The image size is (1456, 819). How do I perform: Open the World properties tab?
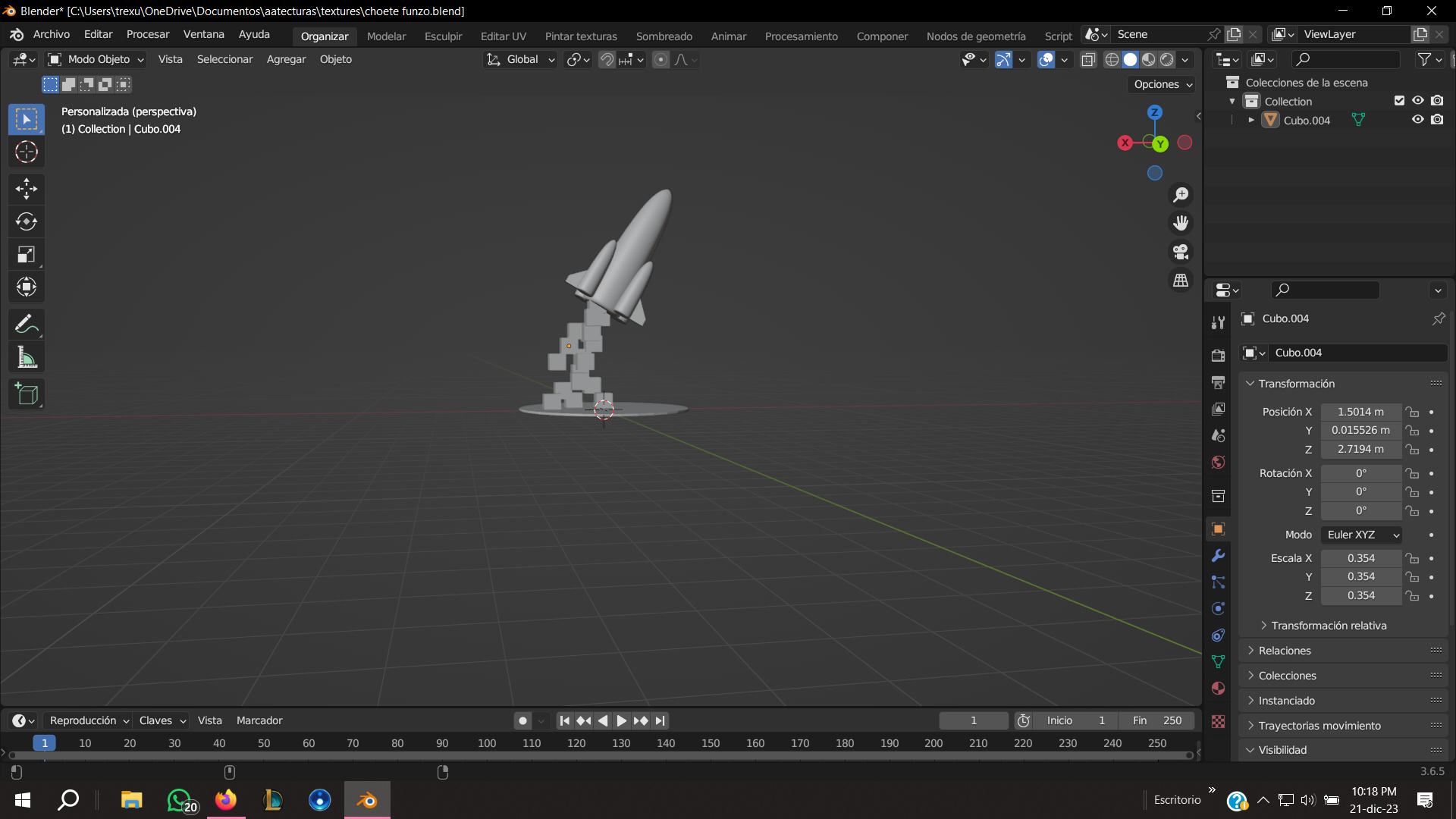click(x=1219, y=463)
